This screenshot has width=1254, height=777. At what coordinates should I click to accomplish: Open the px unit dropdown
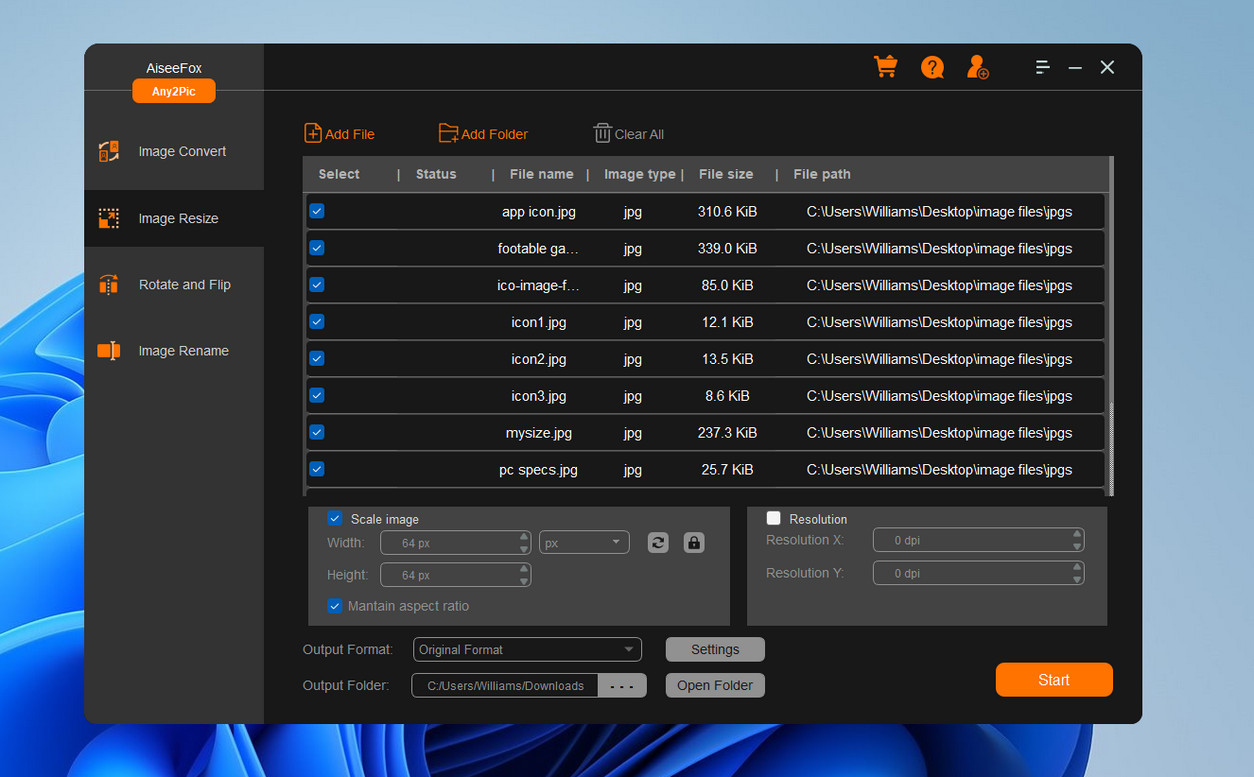click(x=584, y=542)
